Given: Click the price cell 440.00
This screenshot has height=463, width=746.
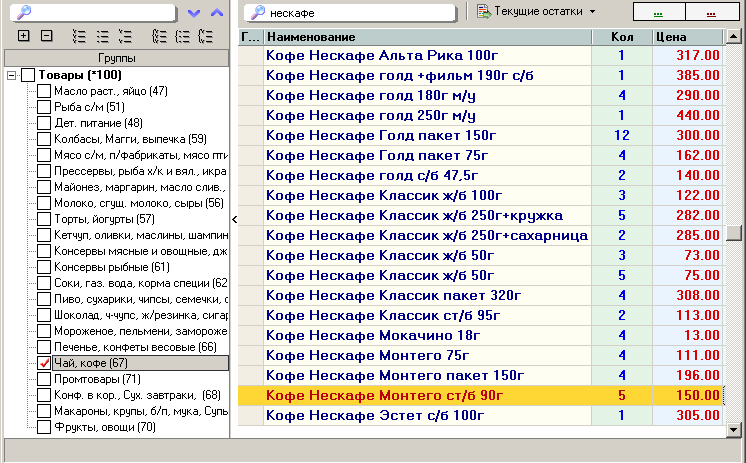Looking at the screenshot, I should click(687, 115).
